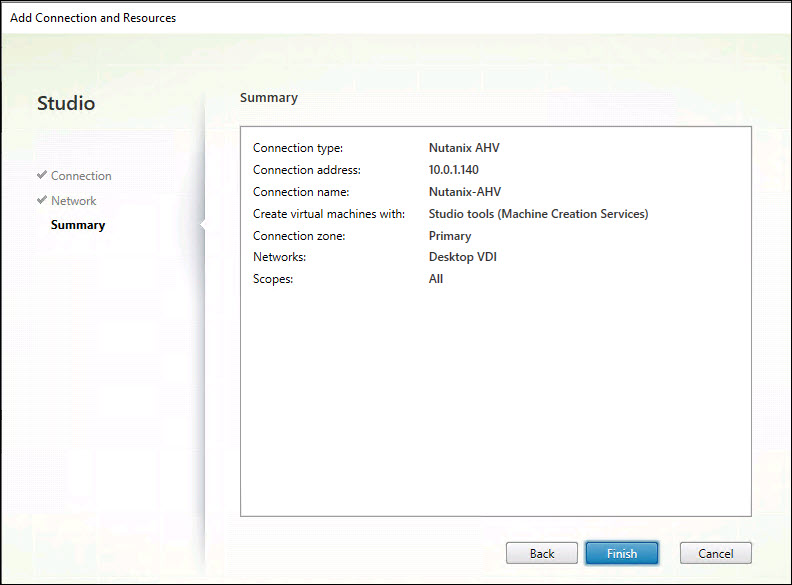Click the All scopes value

[x=436, y=279]
